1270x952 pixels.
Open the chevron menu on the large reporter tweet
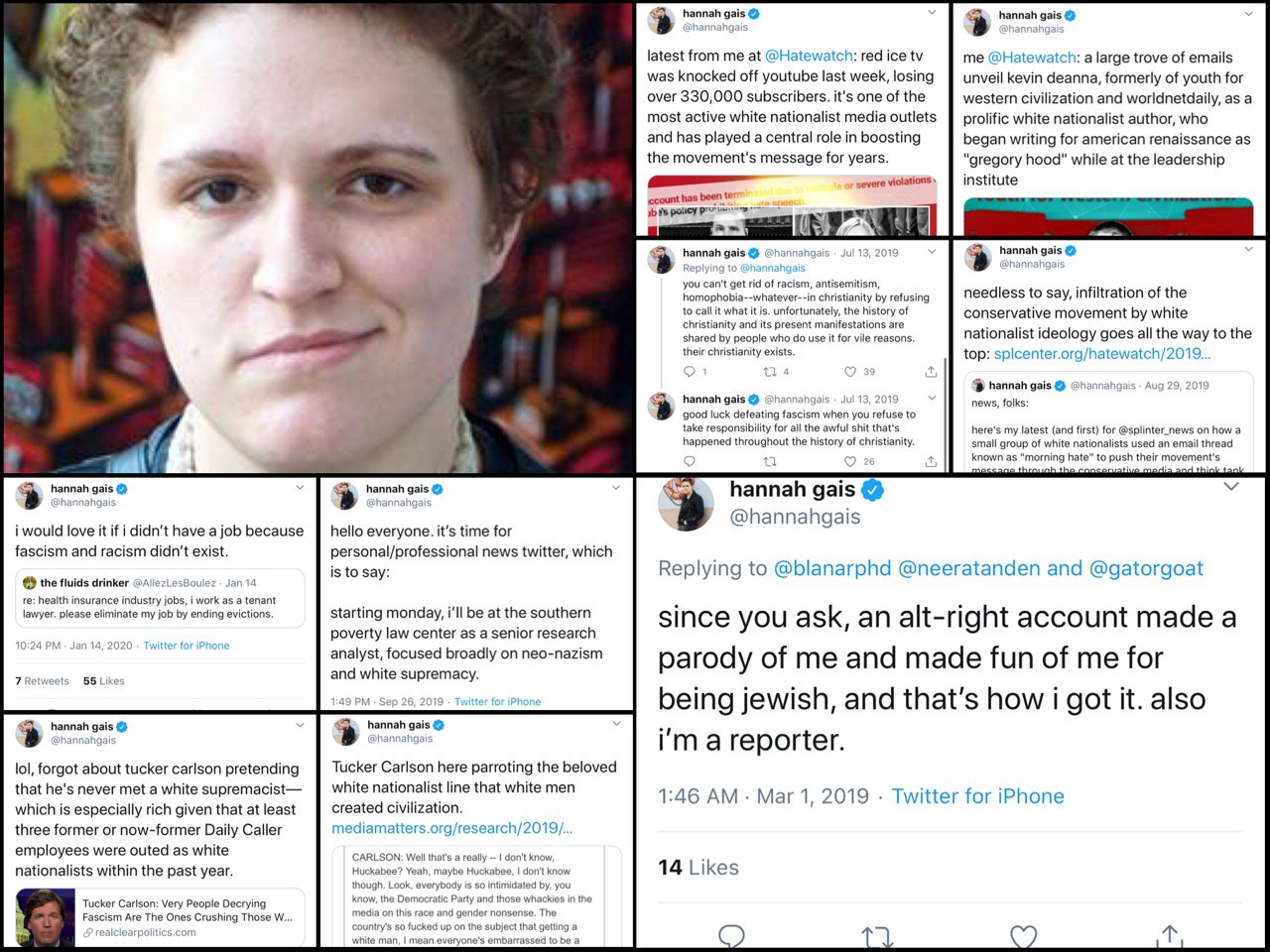(x=1231, y=487)
